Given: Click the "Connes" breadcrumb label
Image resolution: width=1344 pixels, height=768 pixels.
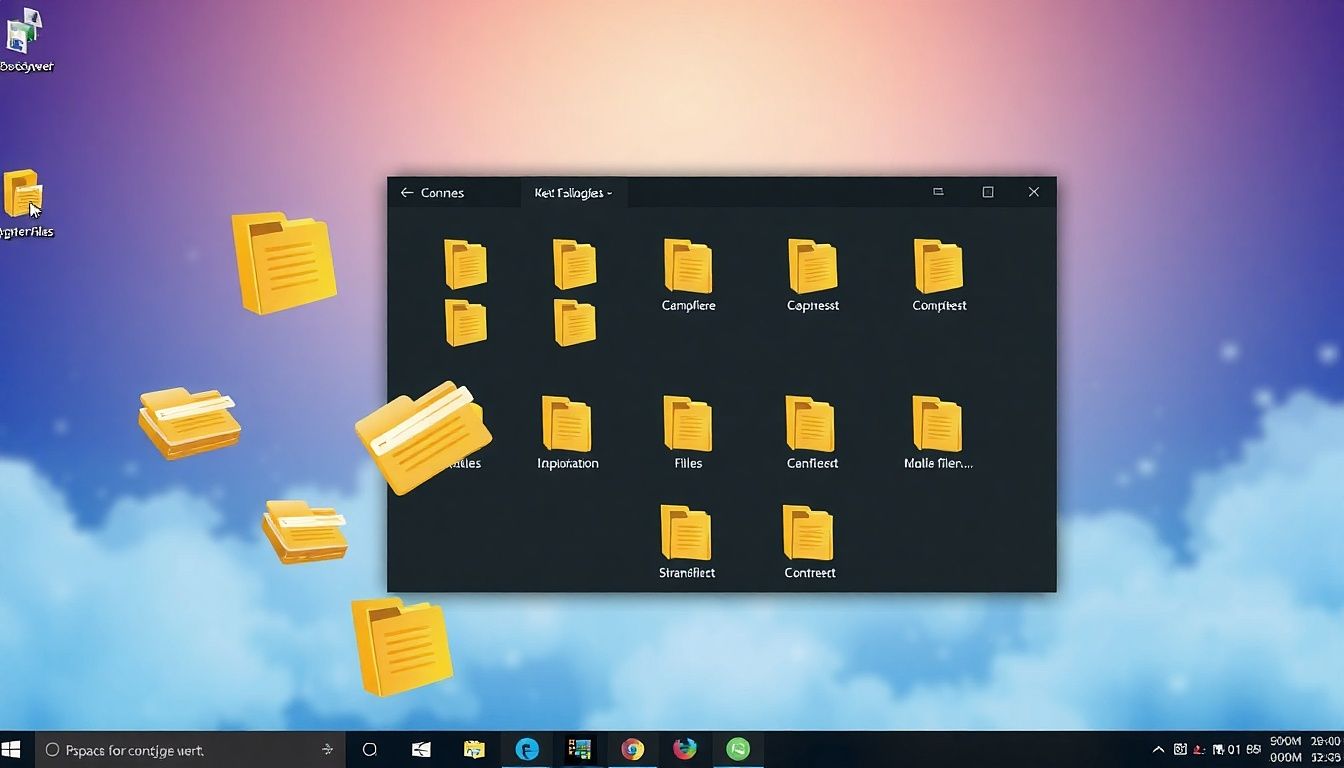Looking at the screenshot, I should 444,192.
